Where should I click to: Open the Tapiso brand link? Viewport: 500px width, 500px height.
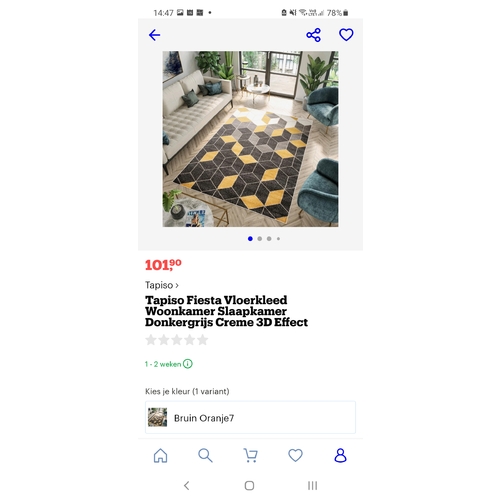(162, 285)
